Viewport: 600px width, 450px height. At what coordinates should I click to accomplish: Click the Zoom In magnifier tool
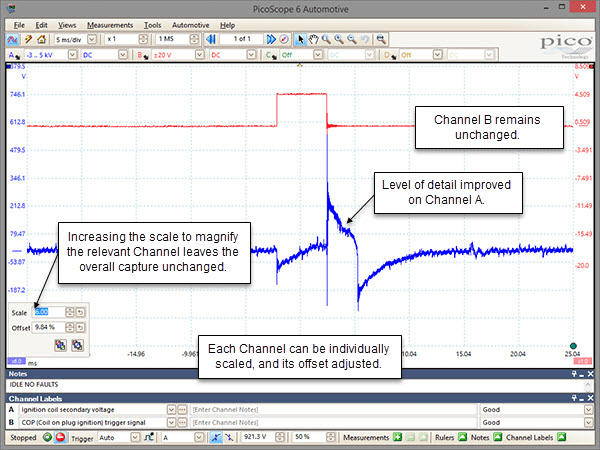coord(339,39)
